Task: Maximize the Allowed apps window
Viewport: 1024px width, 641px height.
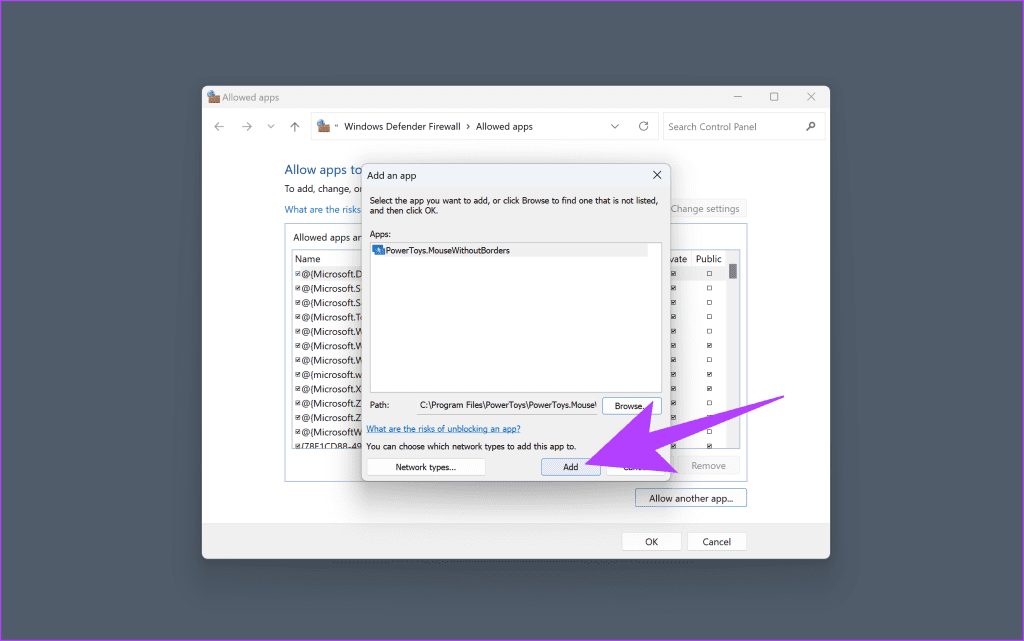Action: coord(774,97)
